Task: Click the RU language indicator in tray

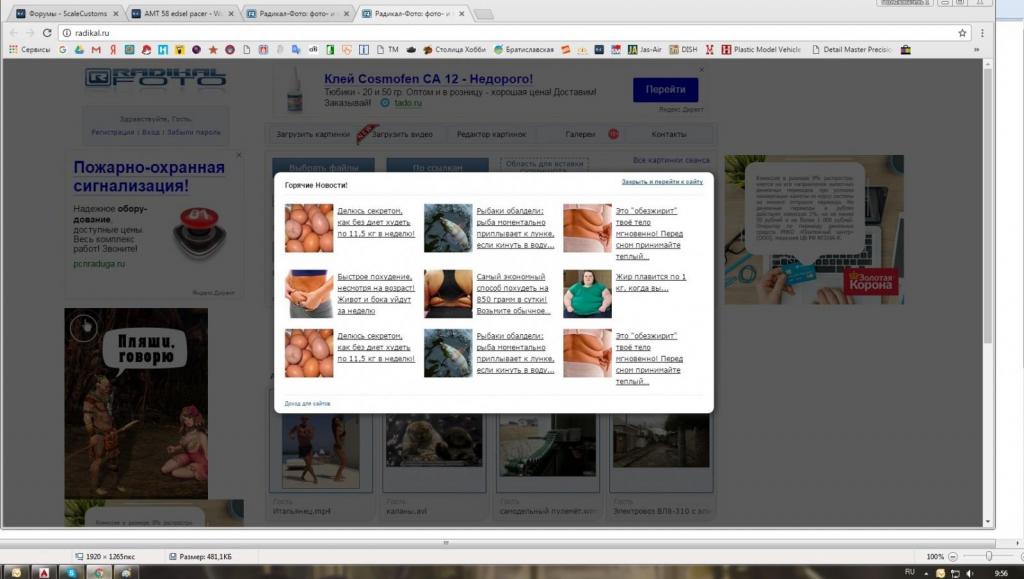Action: point(909,571)
